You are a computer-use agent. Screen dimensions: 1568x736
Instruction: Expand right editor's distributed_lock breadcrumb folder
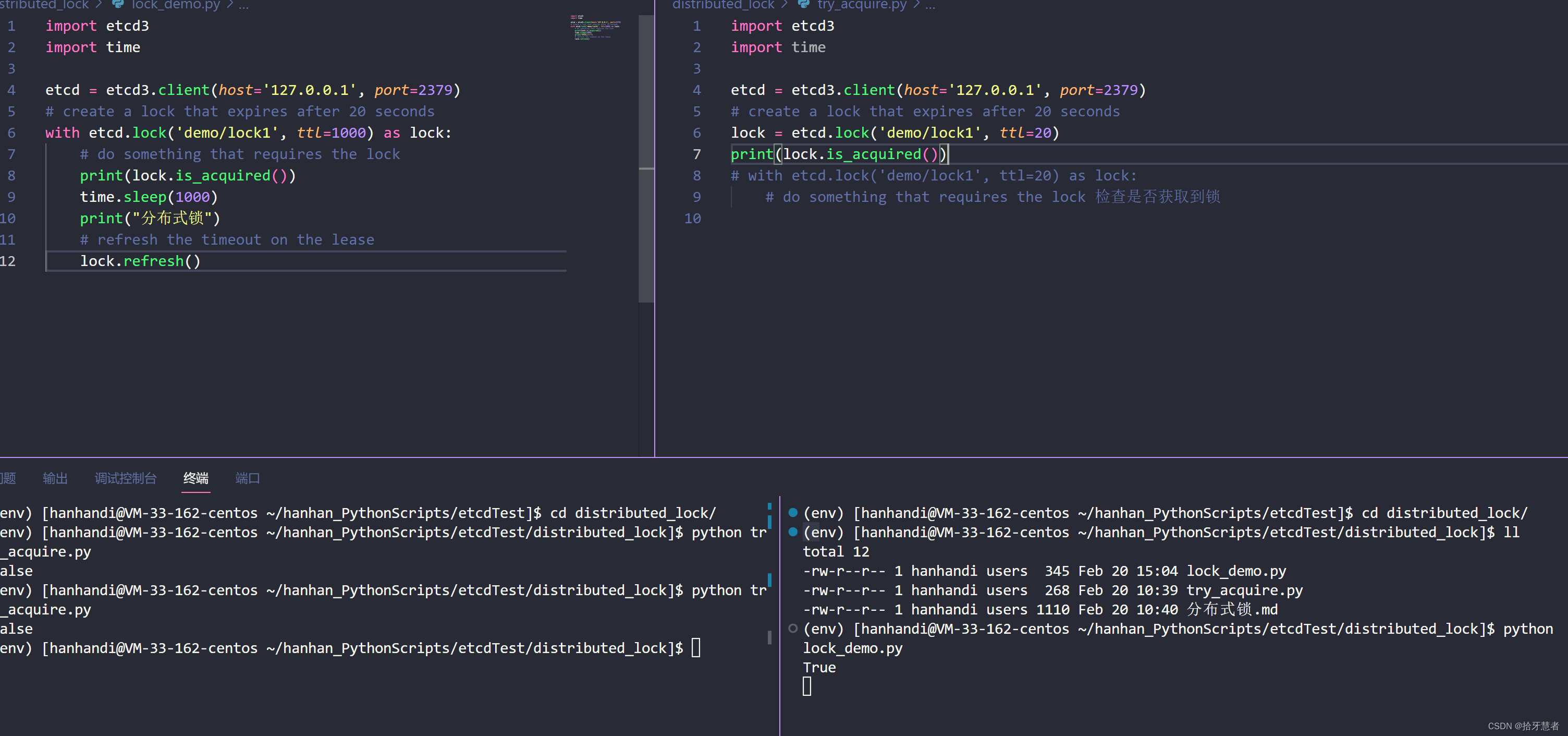click(x=722, y=5)
